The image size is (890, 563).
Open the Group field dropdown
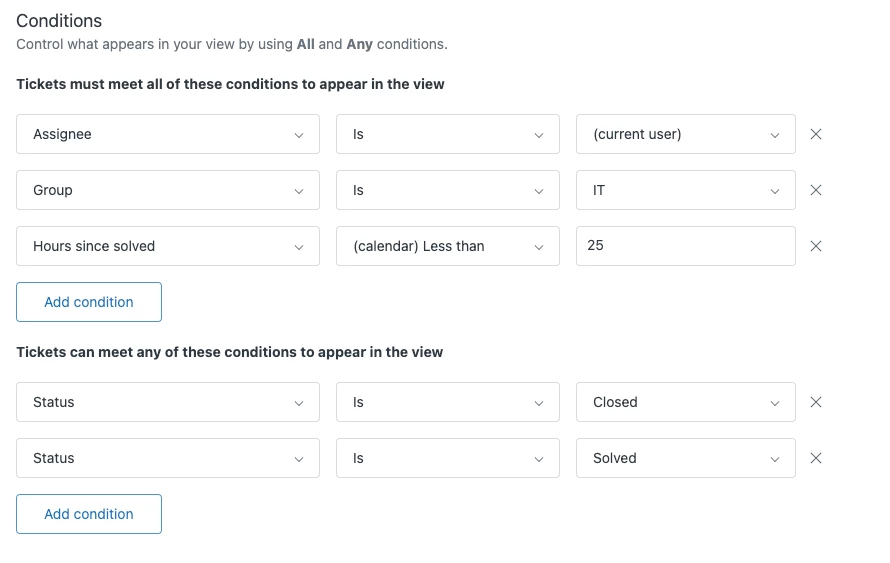(168, 190)
